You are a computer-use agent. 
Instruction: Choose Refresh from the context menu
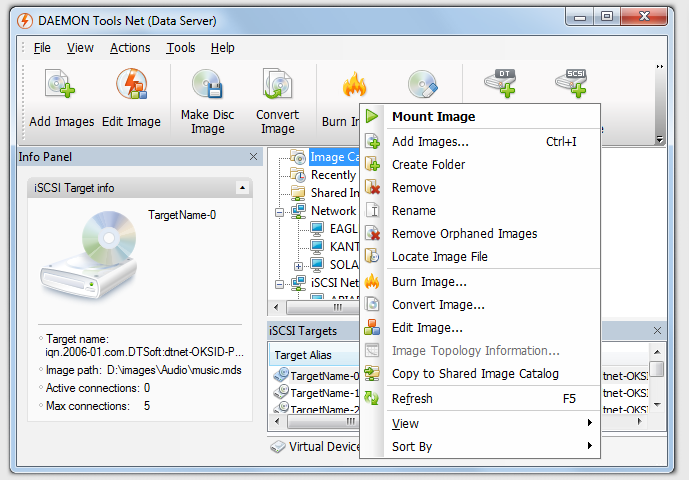(480, 398)
